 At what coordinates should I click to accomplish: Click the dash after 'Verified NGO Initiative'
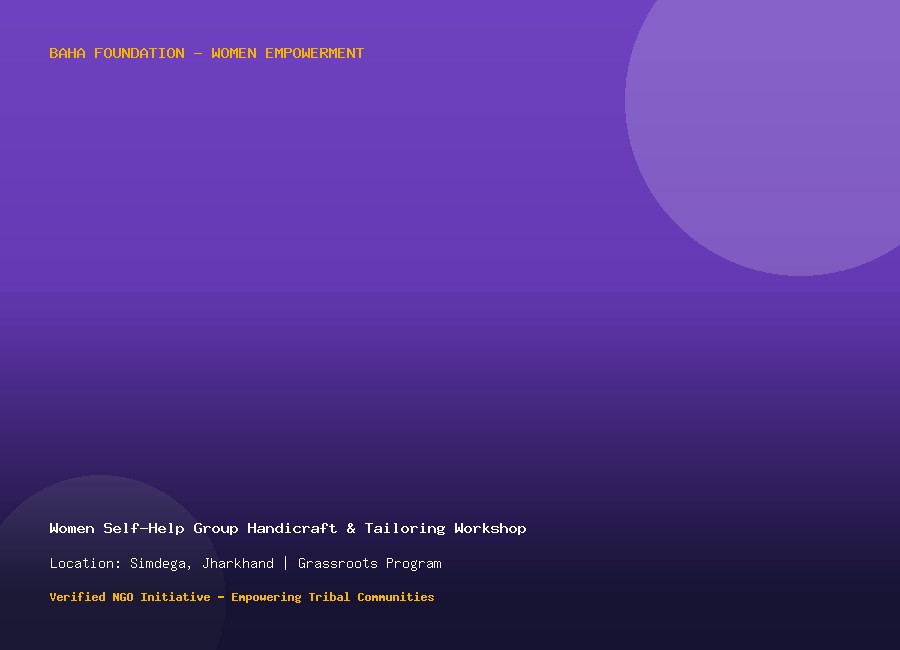click(221, 597)
